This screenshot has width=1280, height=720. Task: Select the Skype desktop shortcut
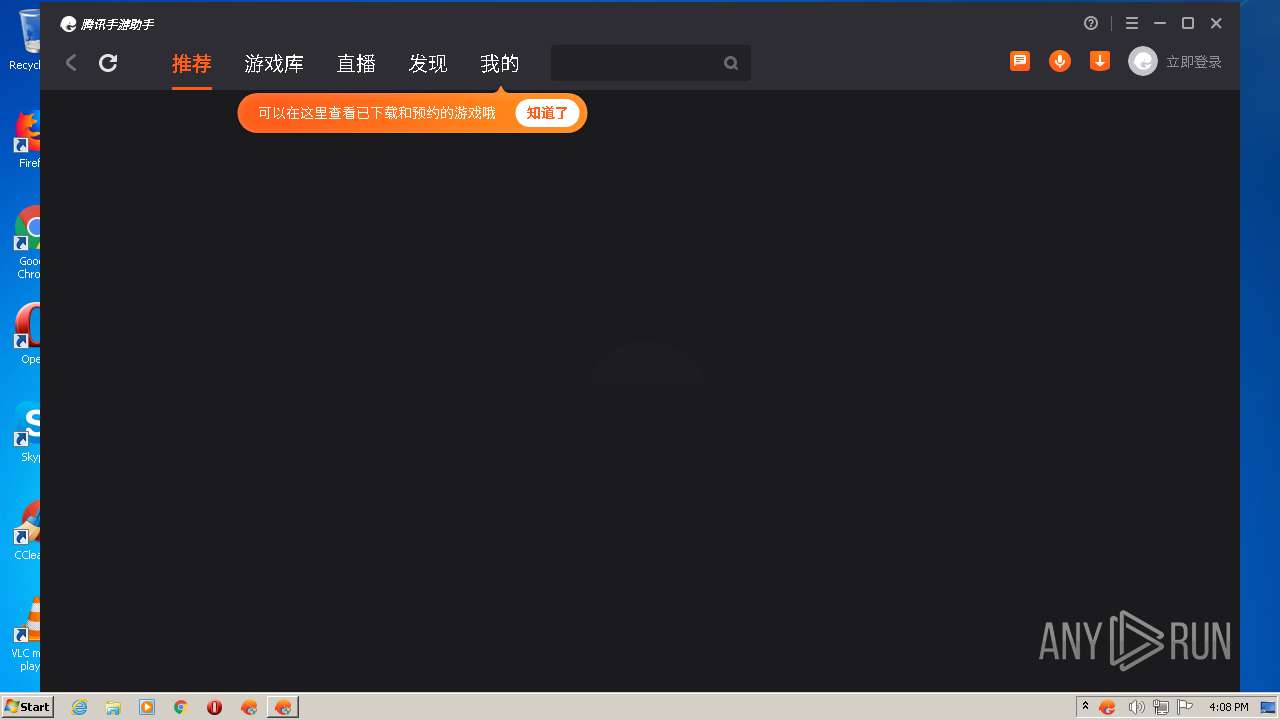tap(27, 432)
